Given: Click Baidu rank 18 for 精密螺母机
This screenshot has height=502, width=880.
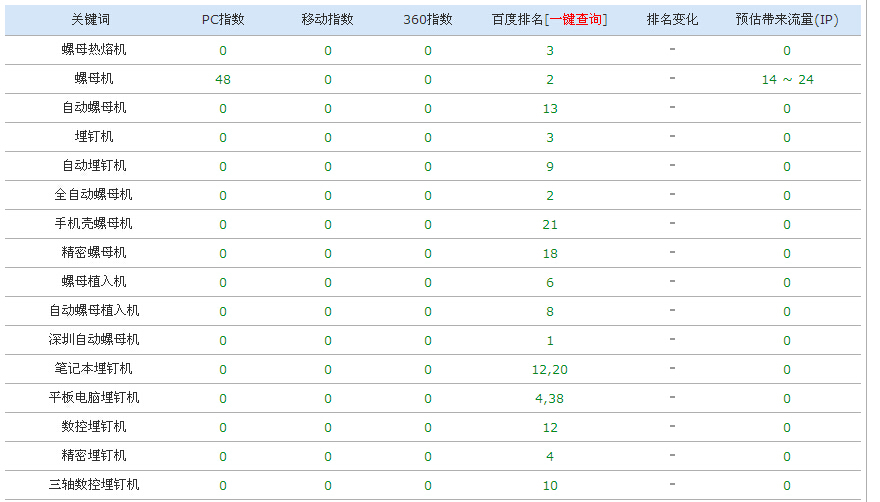Looking at the screenshot, I should pyautogui.click(x=550, y=254).
